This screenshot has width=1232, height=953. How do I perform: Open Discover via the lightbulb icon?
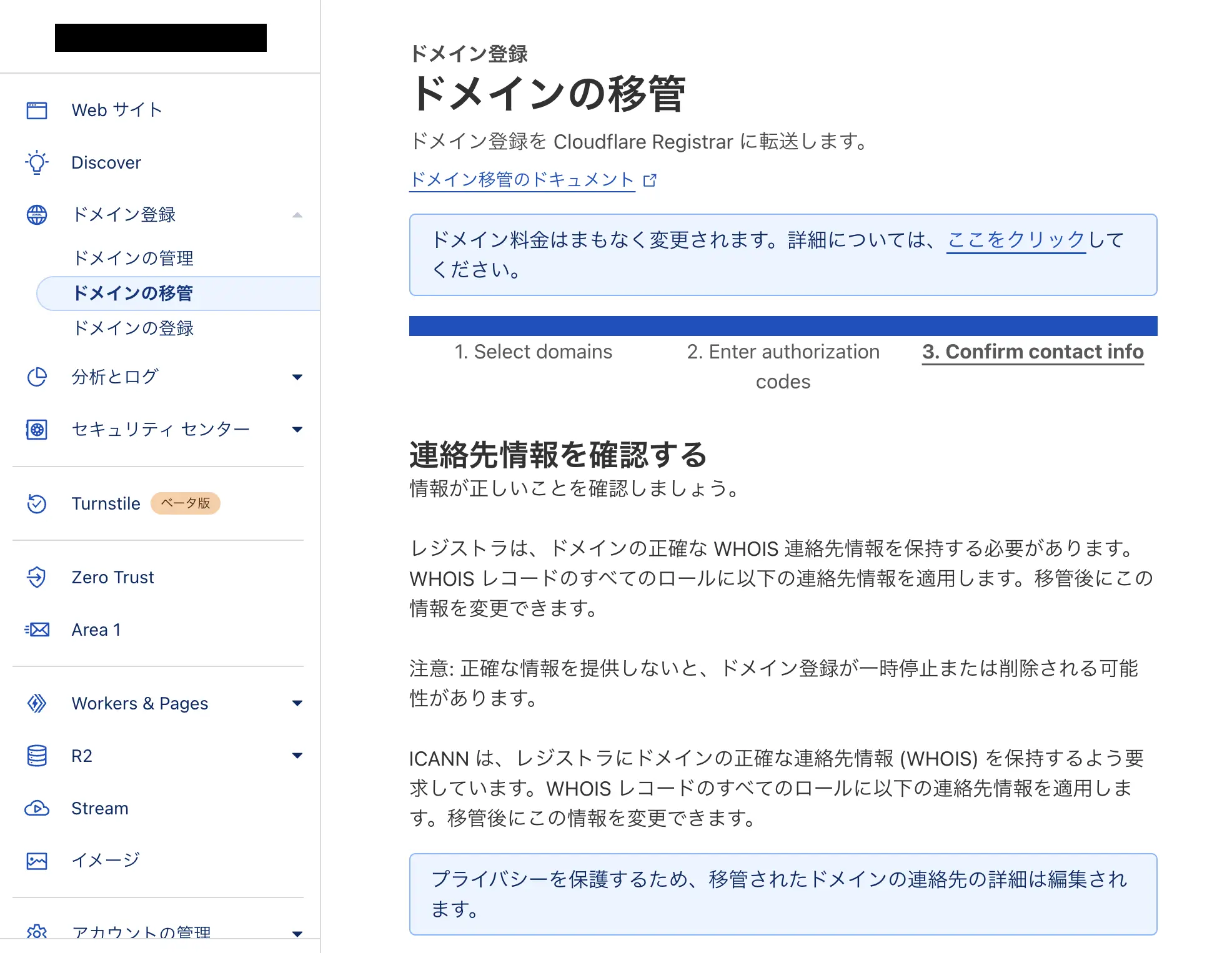click(x=37, y=162)
